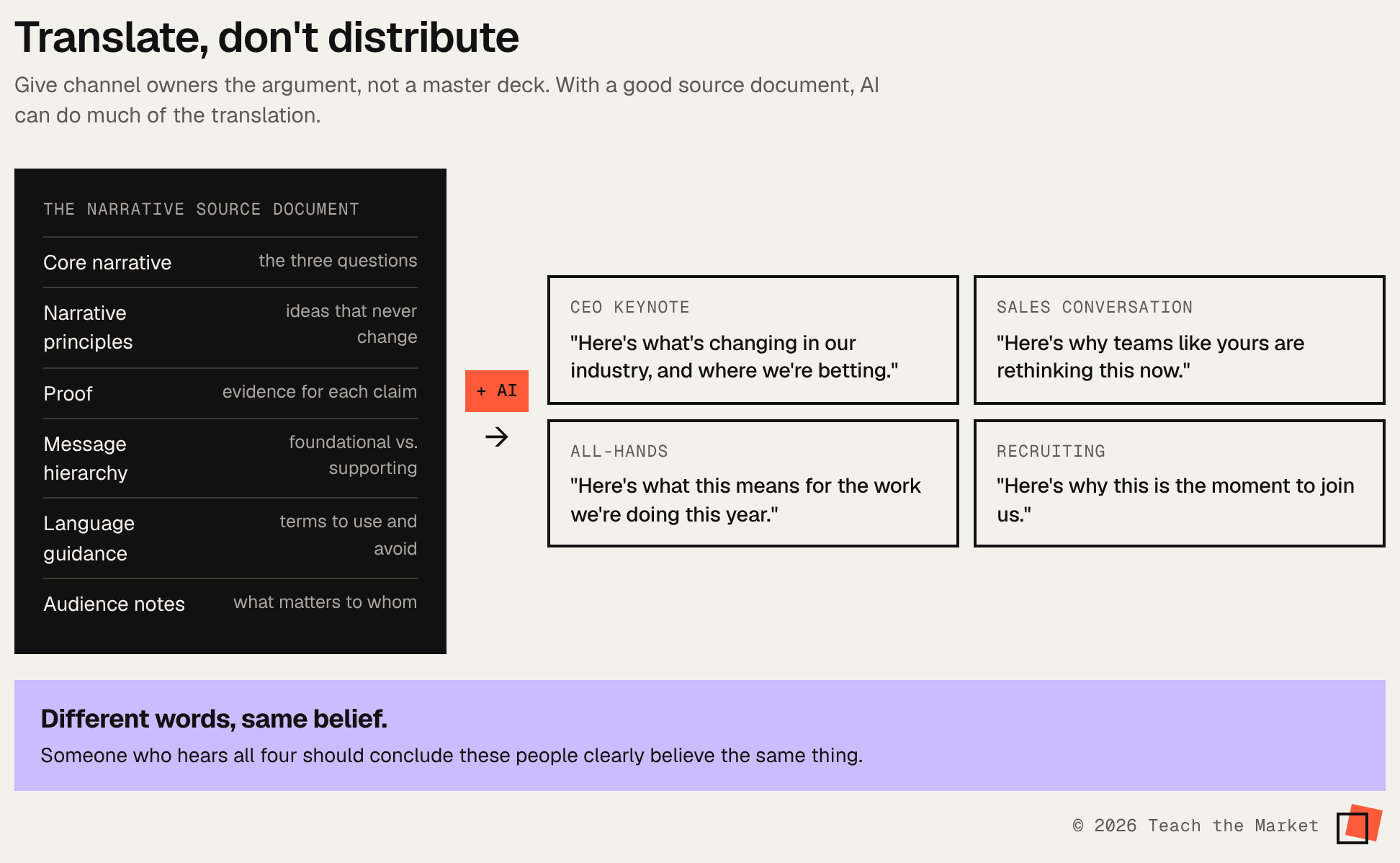Image resolution: width=1400 pixels, height=863 pixels.
Task: Click the quote "Here's what this means for the work"
Action: pos(745,500)
